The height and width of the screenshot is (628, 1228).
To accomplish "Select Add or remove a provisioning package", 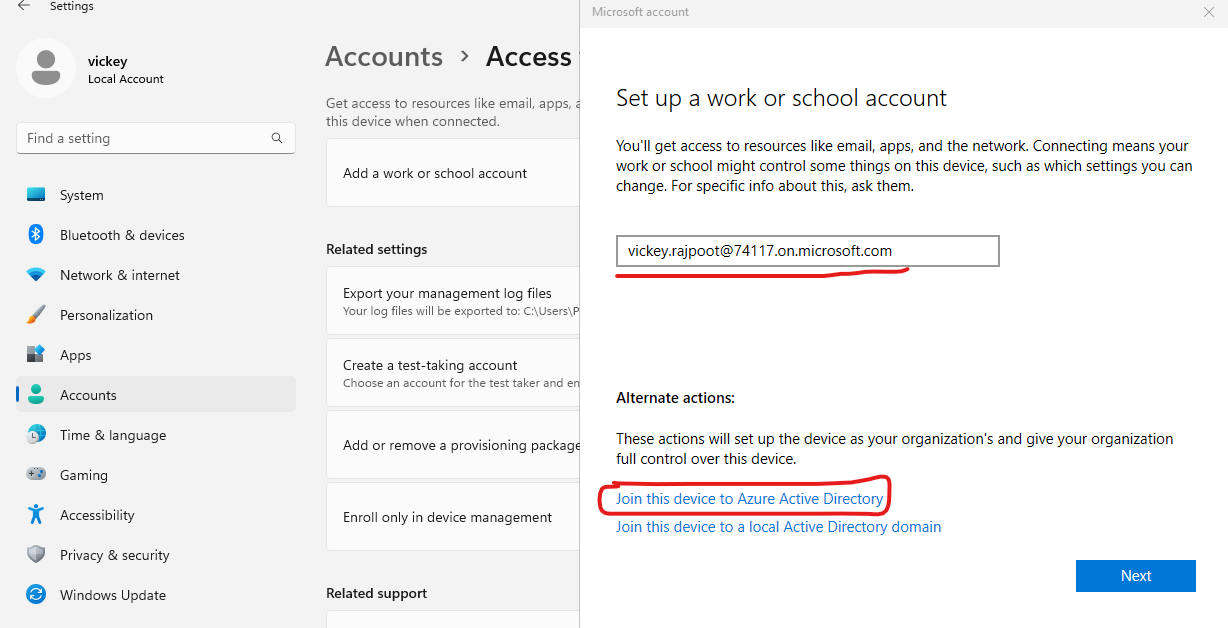I will 453,445.
